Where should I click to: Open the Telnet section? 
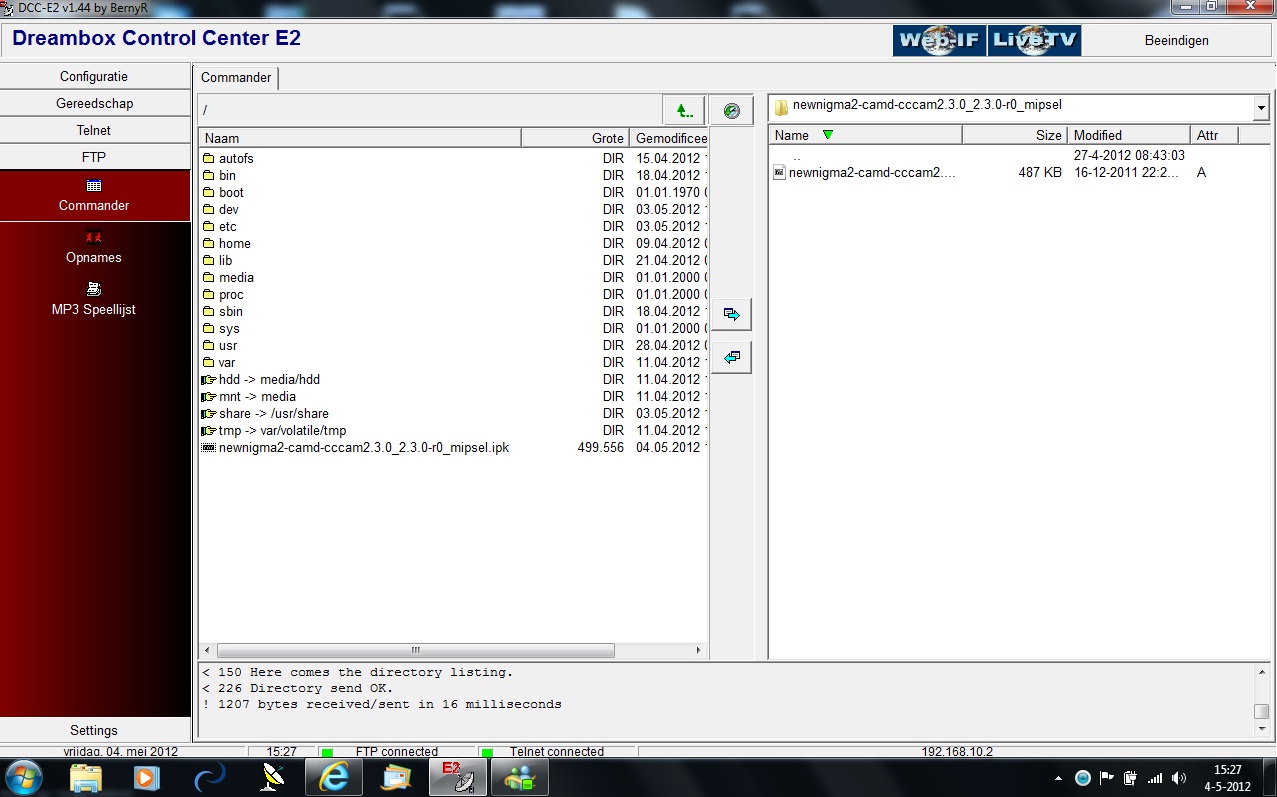[94, 131]
